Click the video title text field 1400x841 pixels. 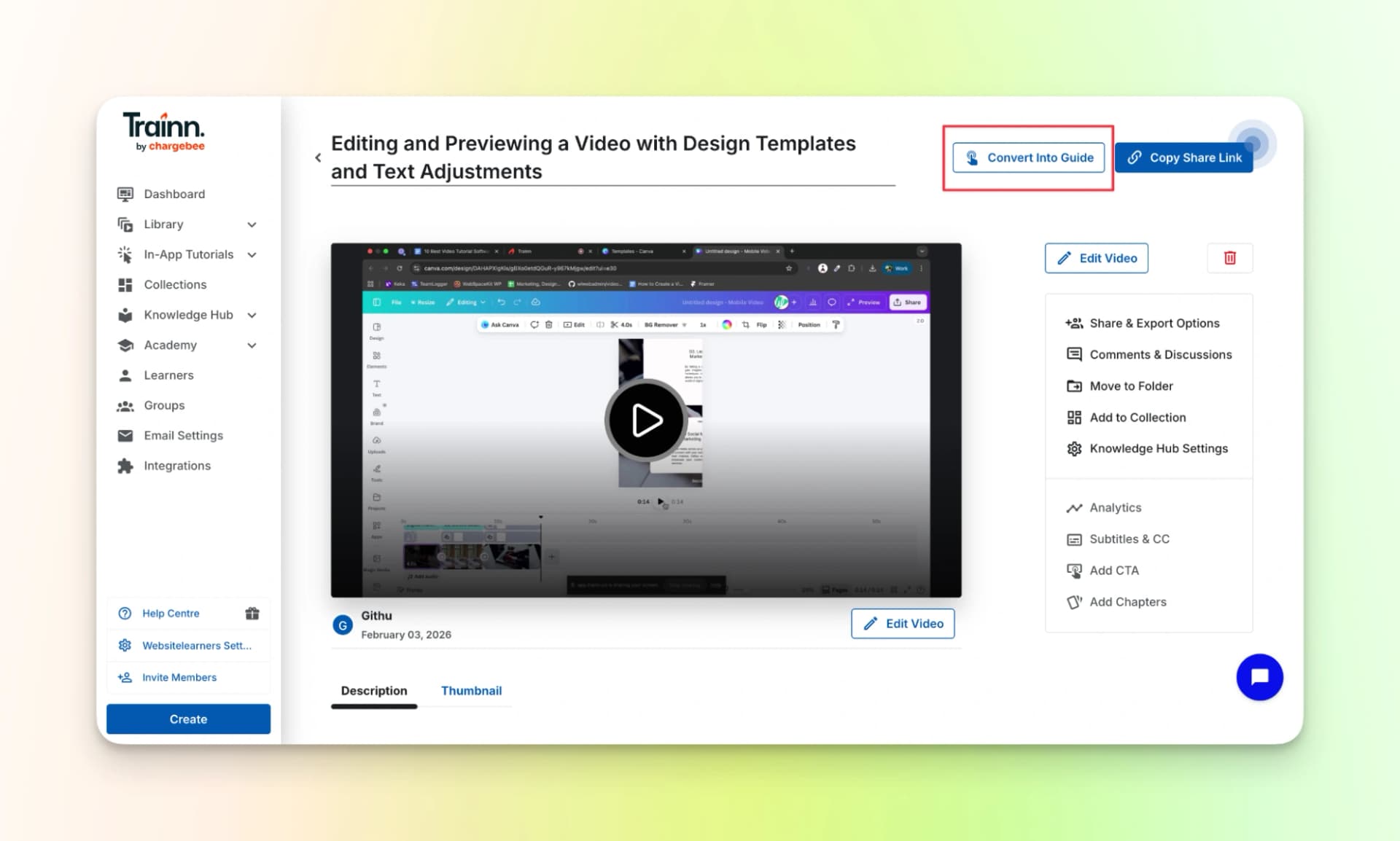pos(593,157)
